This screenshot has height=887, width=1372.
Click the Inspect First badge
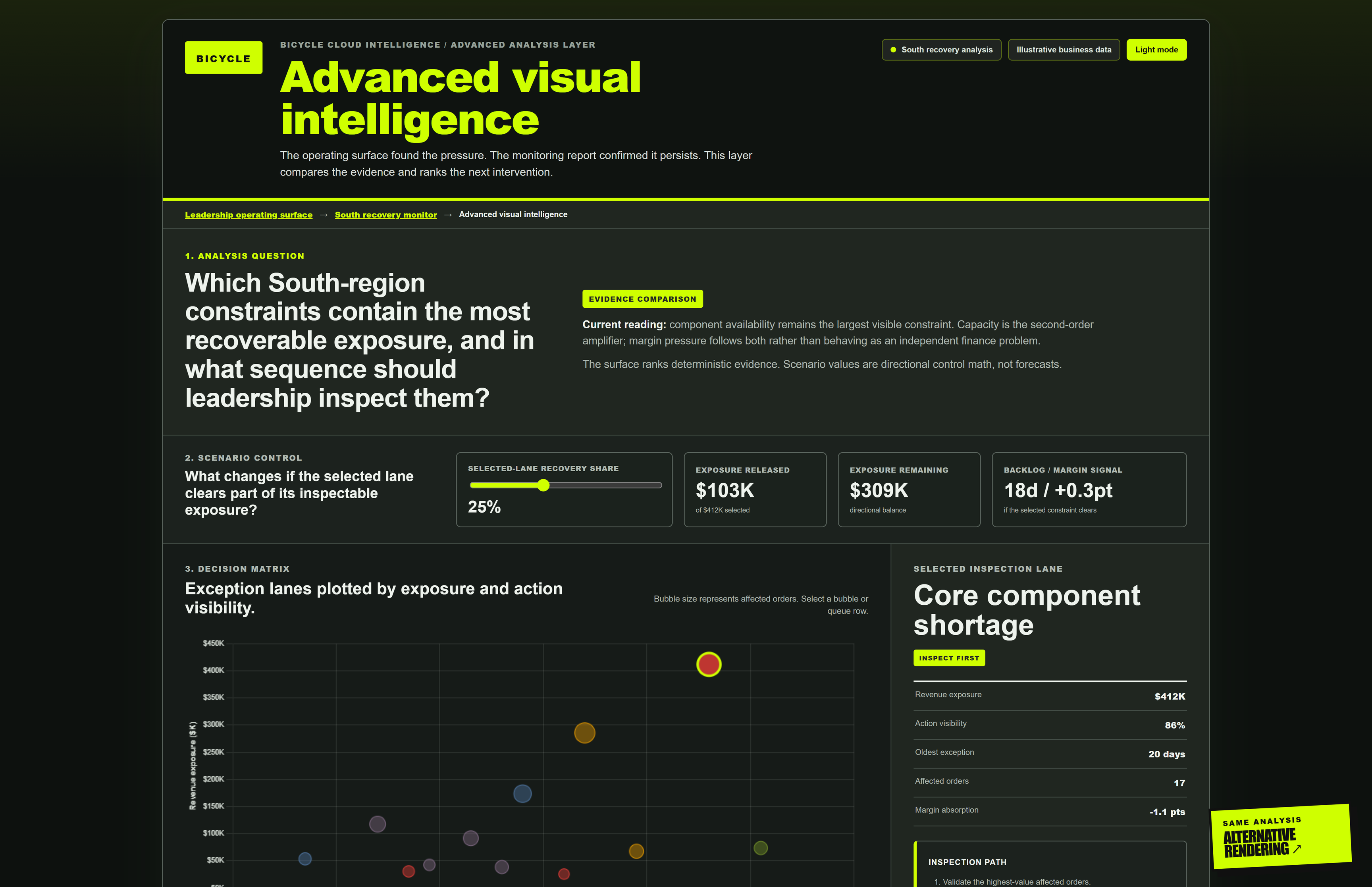[x=949, y=658]
